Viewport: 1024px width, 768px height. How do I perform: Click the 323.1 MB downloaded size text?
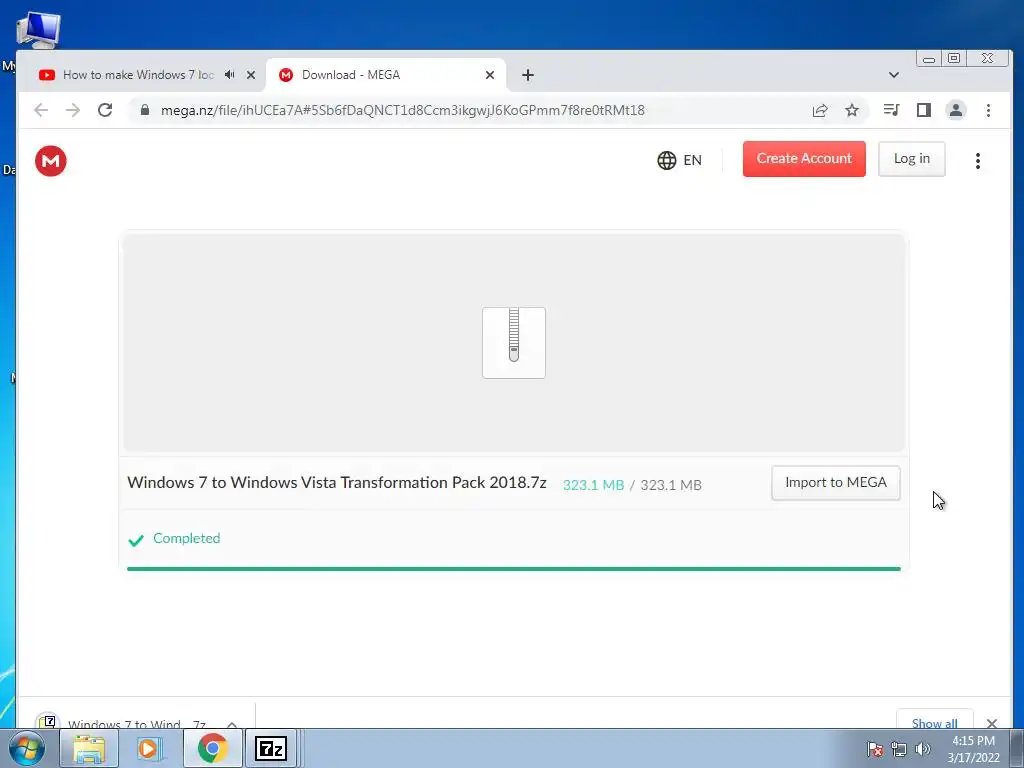coord(594,485)
